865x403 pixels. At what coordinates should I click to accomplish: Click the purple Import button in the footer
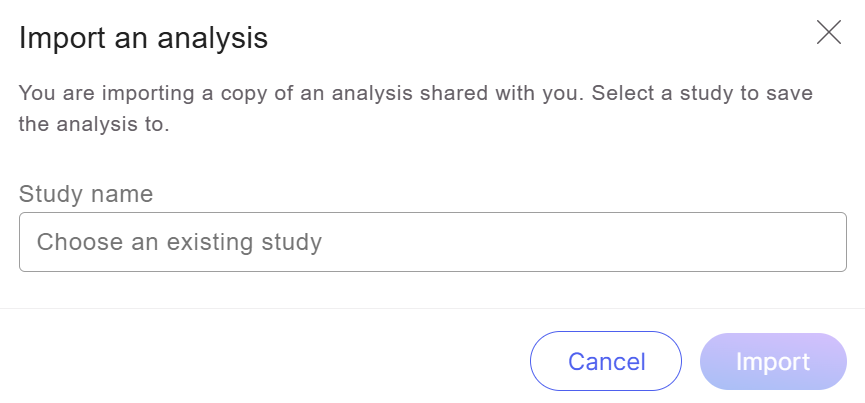[773, 361]
